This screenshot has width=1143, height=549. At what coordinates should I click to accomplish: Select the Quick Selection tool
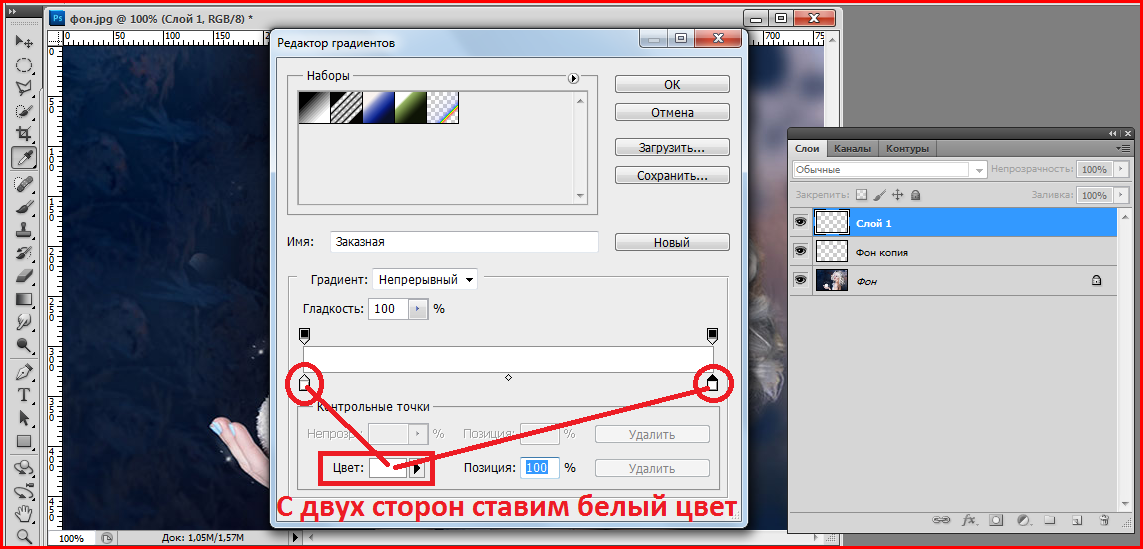pos(23,111)
